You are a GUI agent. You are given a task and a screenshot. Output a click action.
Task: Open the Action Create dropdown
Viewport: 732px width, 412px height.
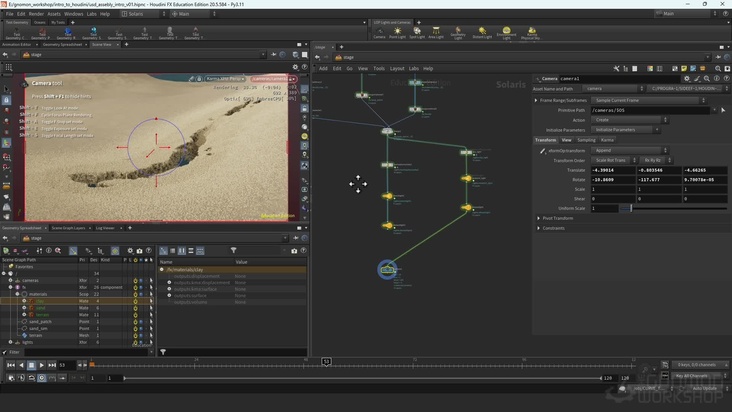click(x=630, y=120)
